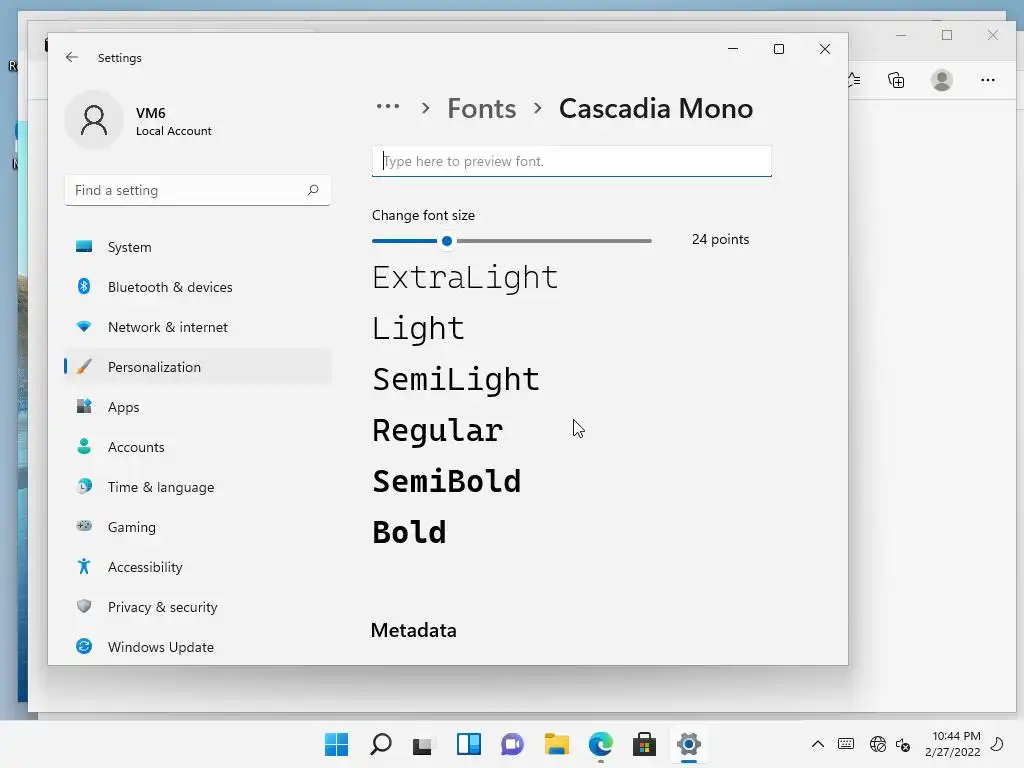Open Bluetooth & devices settings
The height and width of the screenshot is (768, 1024).
[x=198, y=287]
